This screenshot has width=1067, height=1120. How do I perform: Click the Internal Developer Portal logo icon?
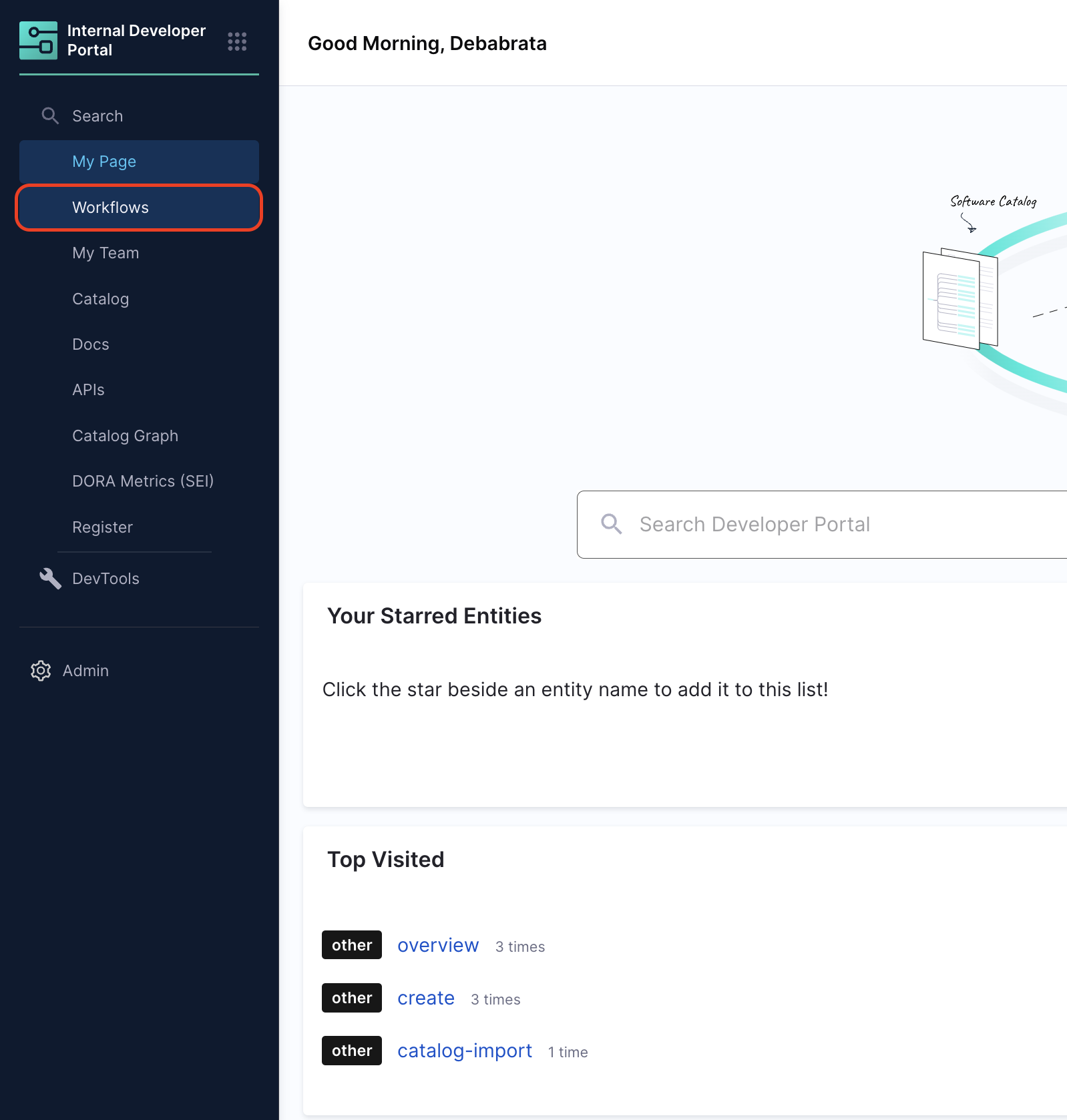pos(38,41)
